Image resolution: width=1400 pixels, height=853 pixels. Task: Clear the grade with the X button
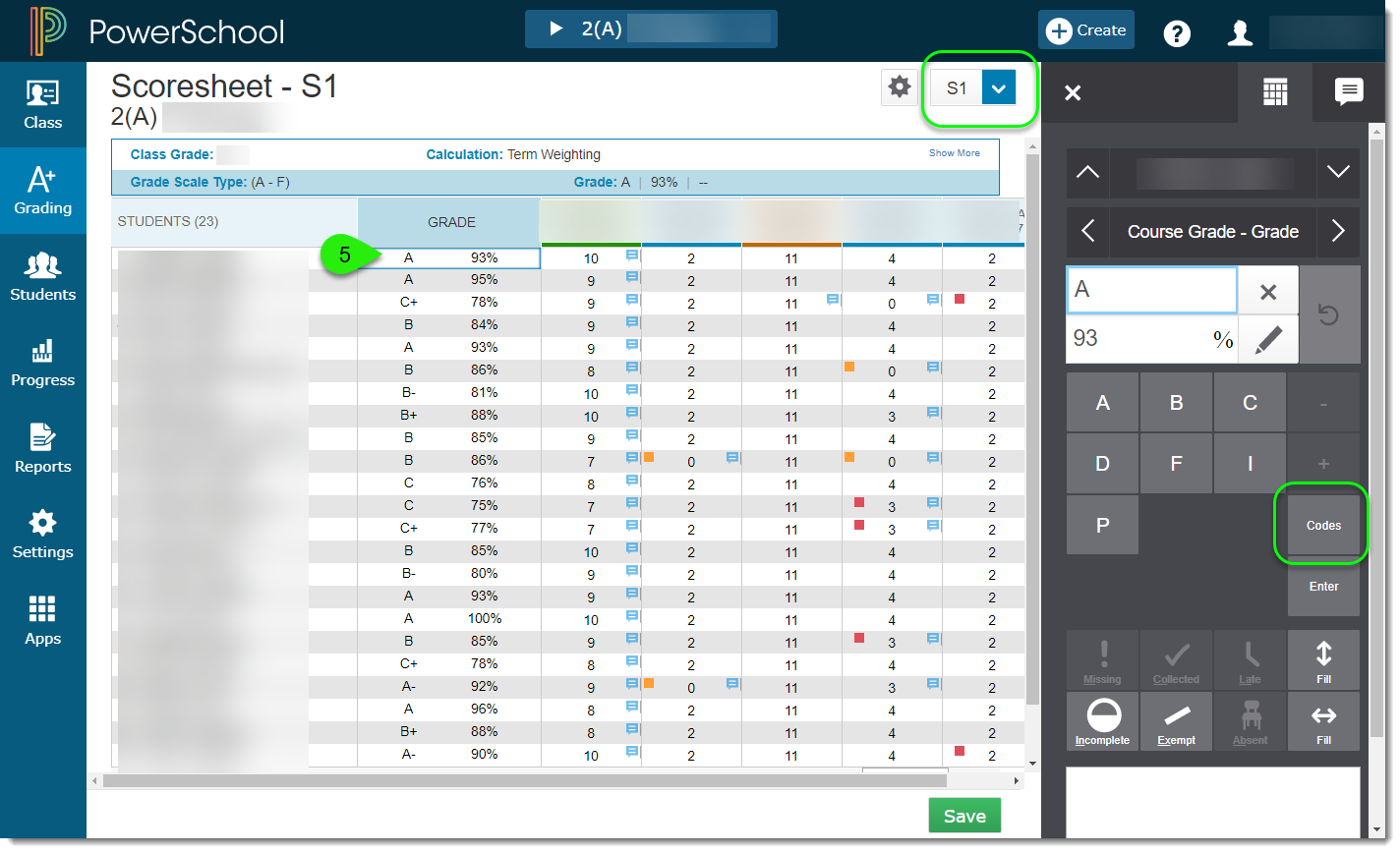point(1268,291)
